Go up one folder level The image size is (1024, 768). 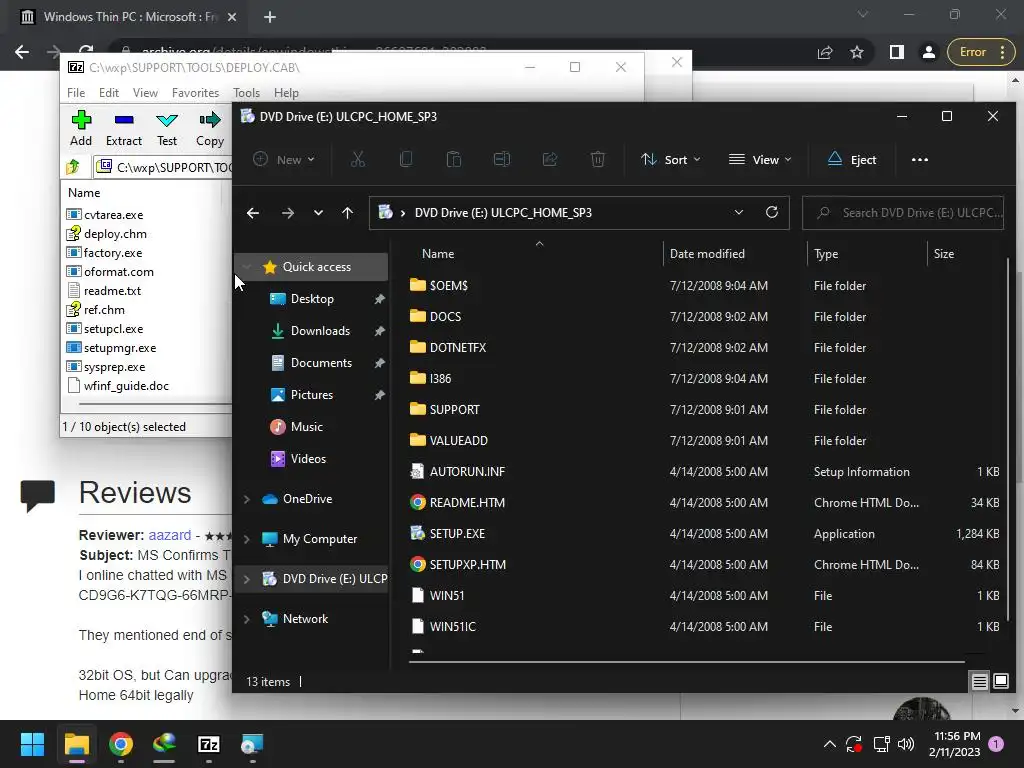point(347,213)
